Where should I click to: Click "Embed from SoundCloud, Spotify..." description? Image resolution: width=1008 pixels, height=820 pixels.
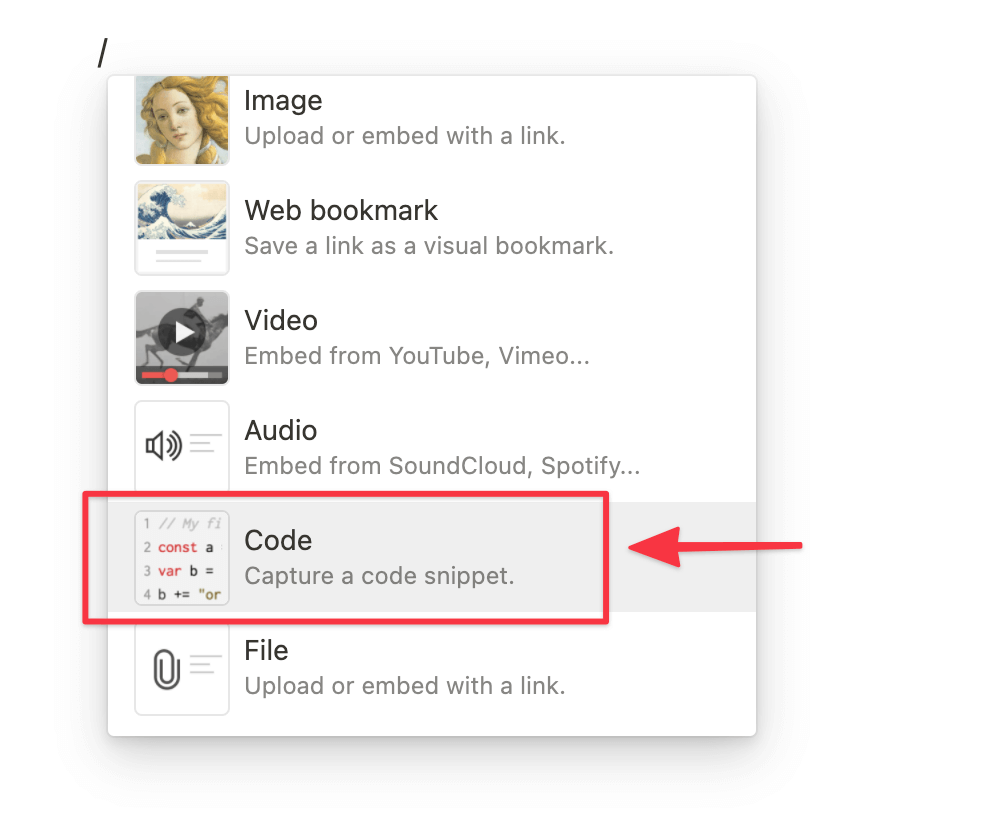[x=442, y=465]
